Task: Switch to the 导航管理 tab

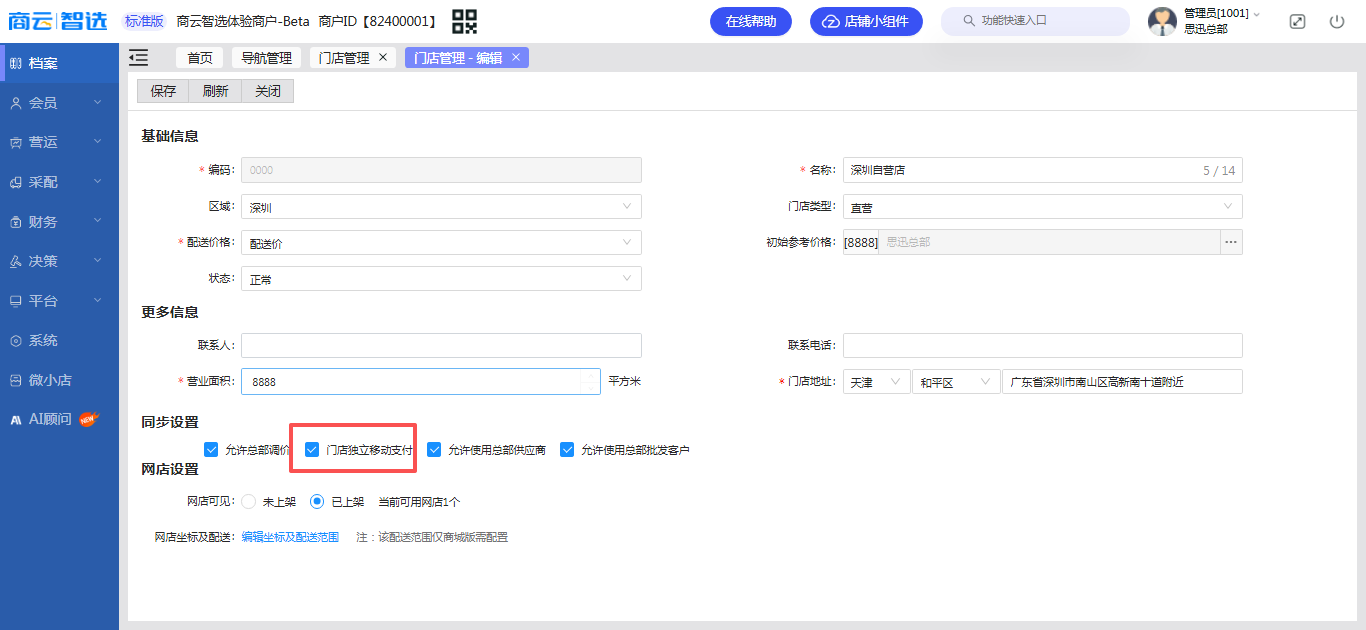Action: (x=266, y=58)
